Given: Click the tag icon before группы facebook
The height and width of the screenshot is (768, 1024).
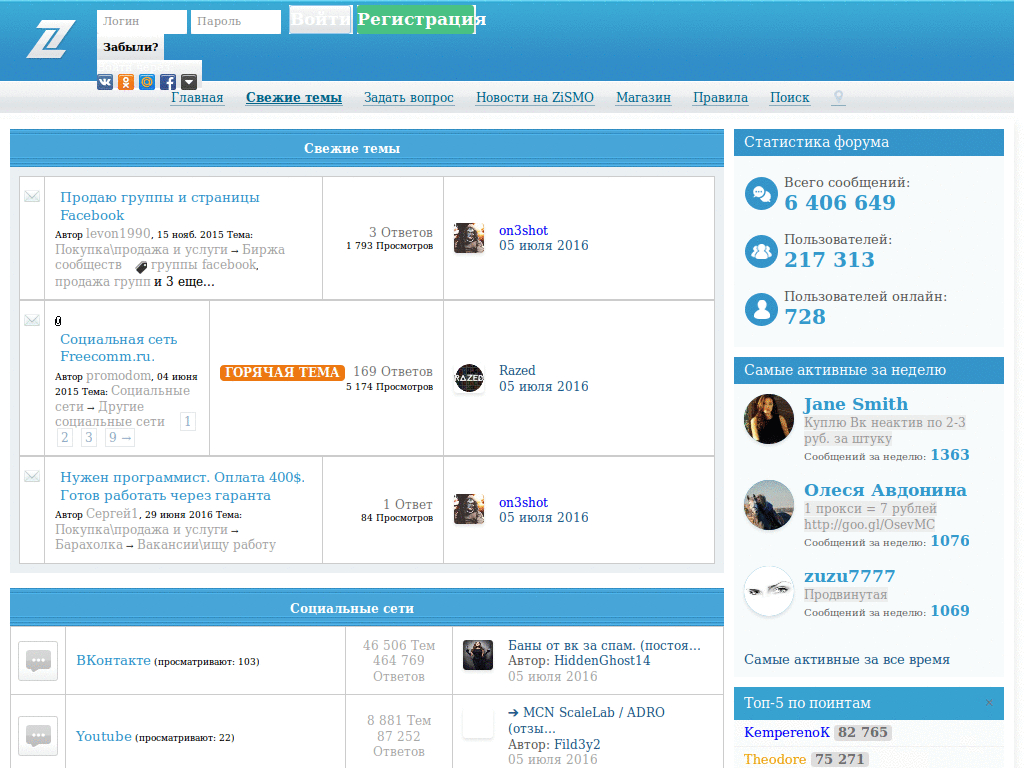Looking at the screenshot, I should (141, 266).
